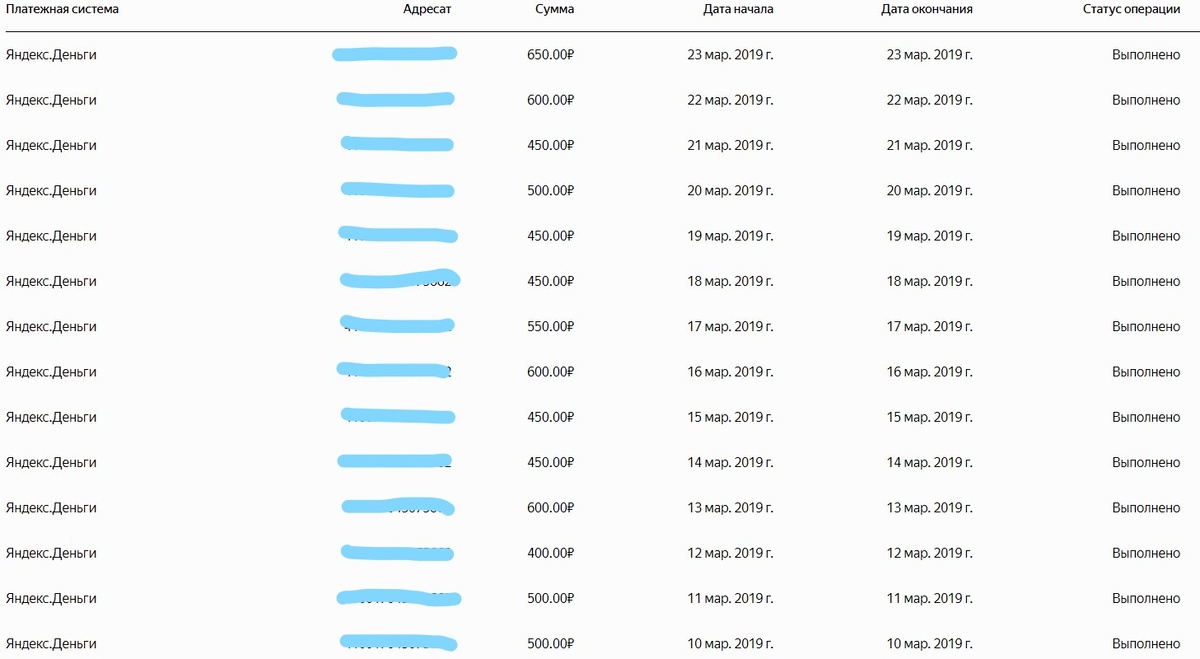Click 'Выполнено' status for 19 мар. row
The height and width of the screenshot is (659, 1200).
1146,236
